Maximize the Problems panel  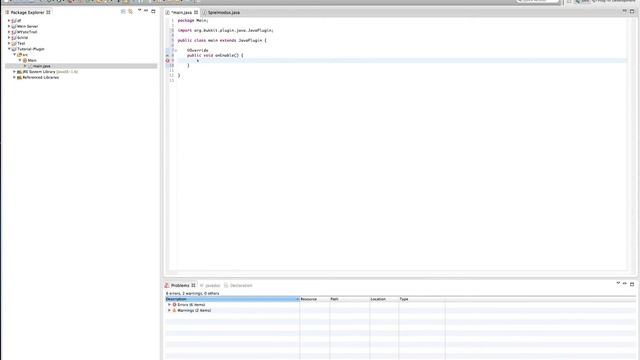click(x=632, y=284)
